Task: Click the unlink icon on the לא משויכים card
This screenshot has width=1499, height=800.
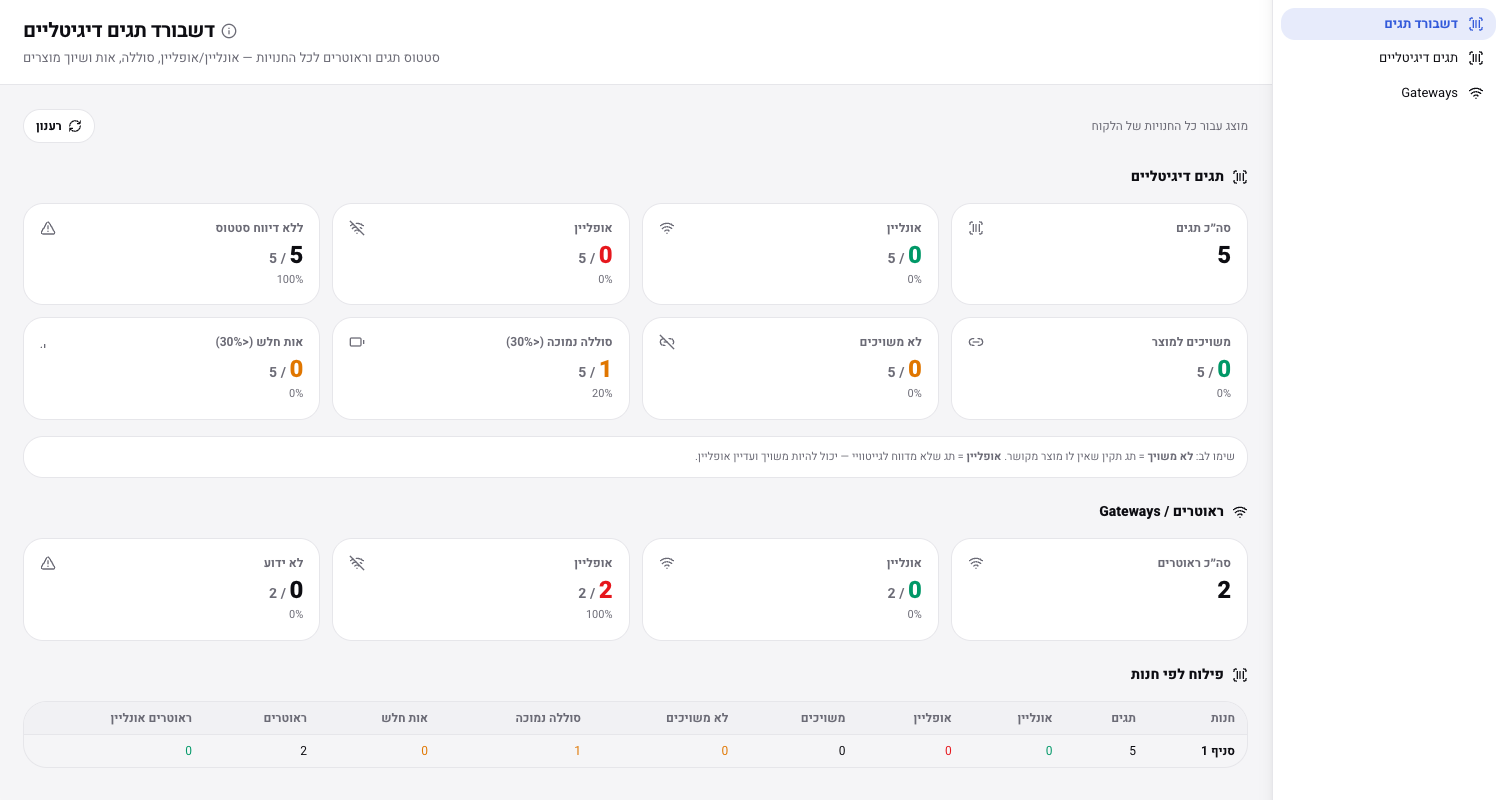Action: [x=667, y=342]
